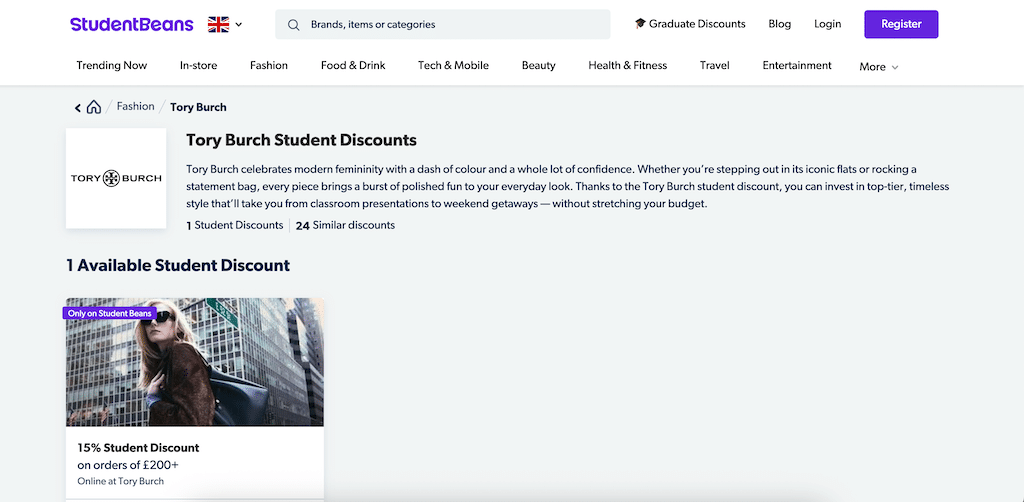Go to the Blog page
This screenshot has height=502, width=1024.
click(780, 24)
